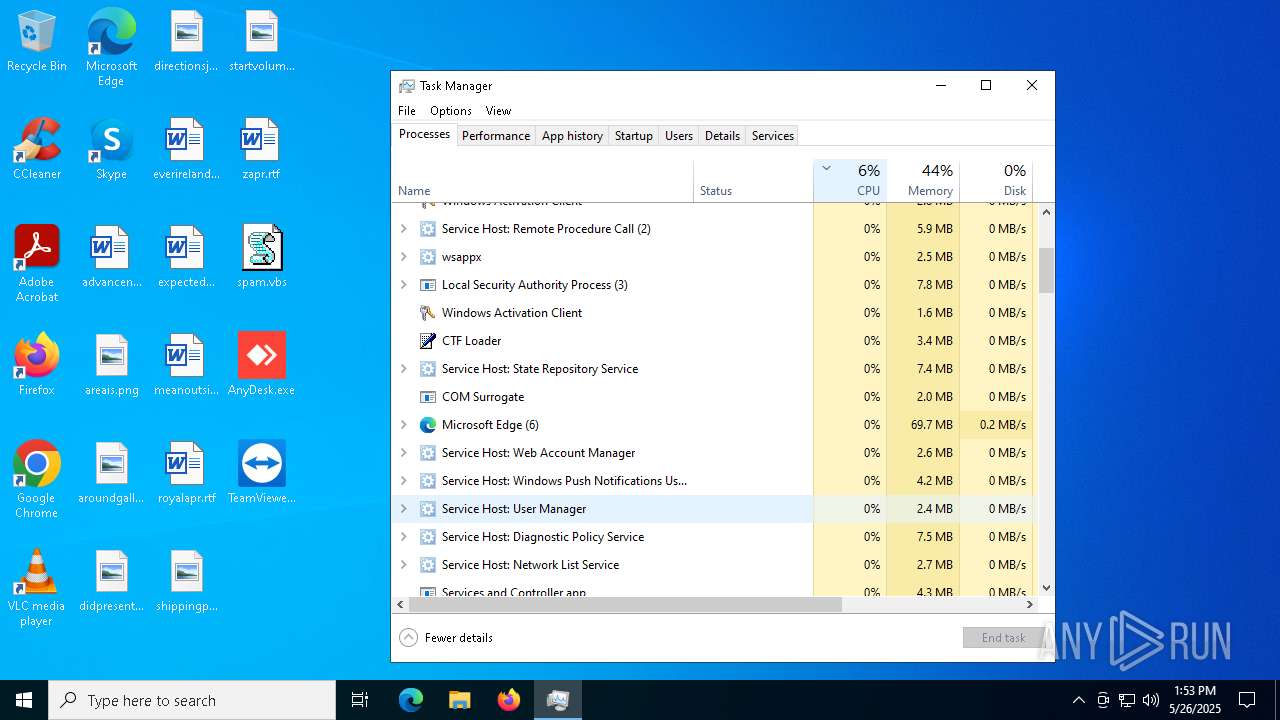
Task: Switch to the Users tab
Action: [679, 136]
